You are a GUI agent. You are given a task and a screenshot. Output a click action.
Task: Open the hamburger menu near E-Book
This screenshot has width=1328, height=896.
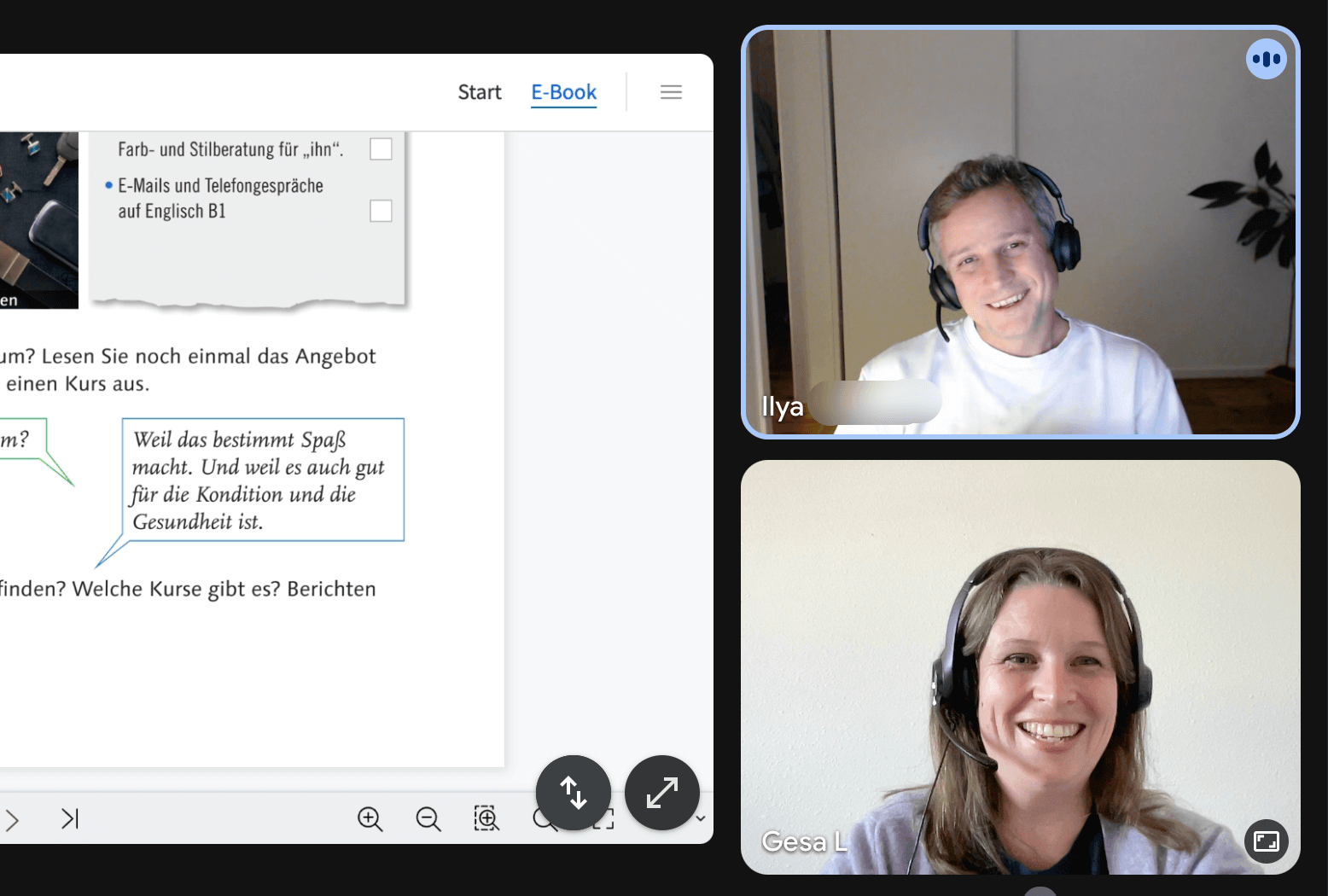672,91
